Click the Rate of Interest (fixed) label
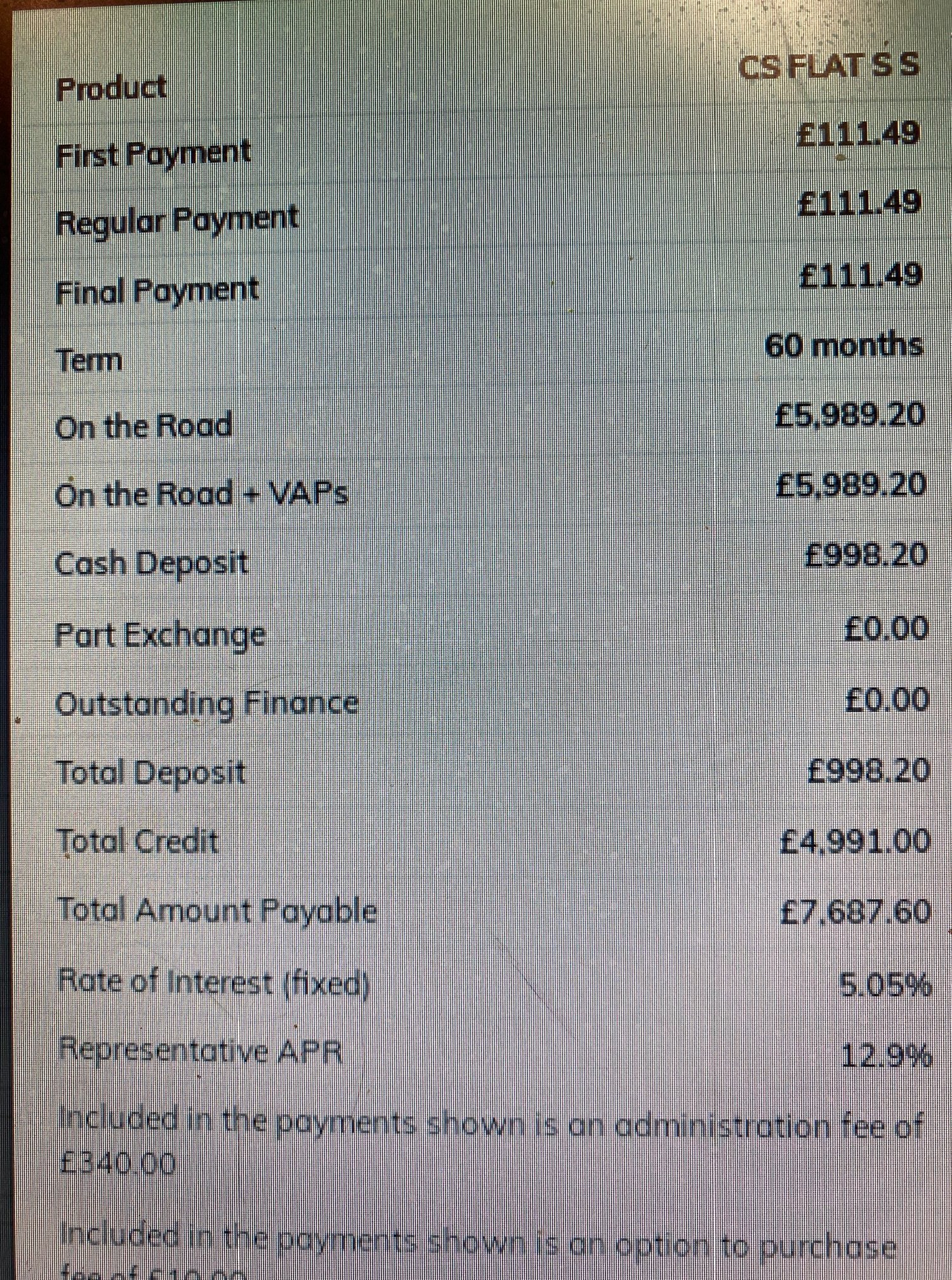Image resolution: width=952 pixels, height=1280 pixels. coord(214,984)
